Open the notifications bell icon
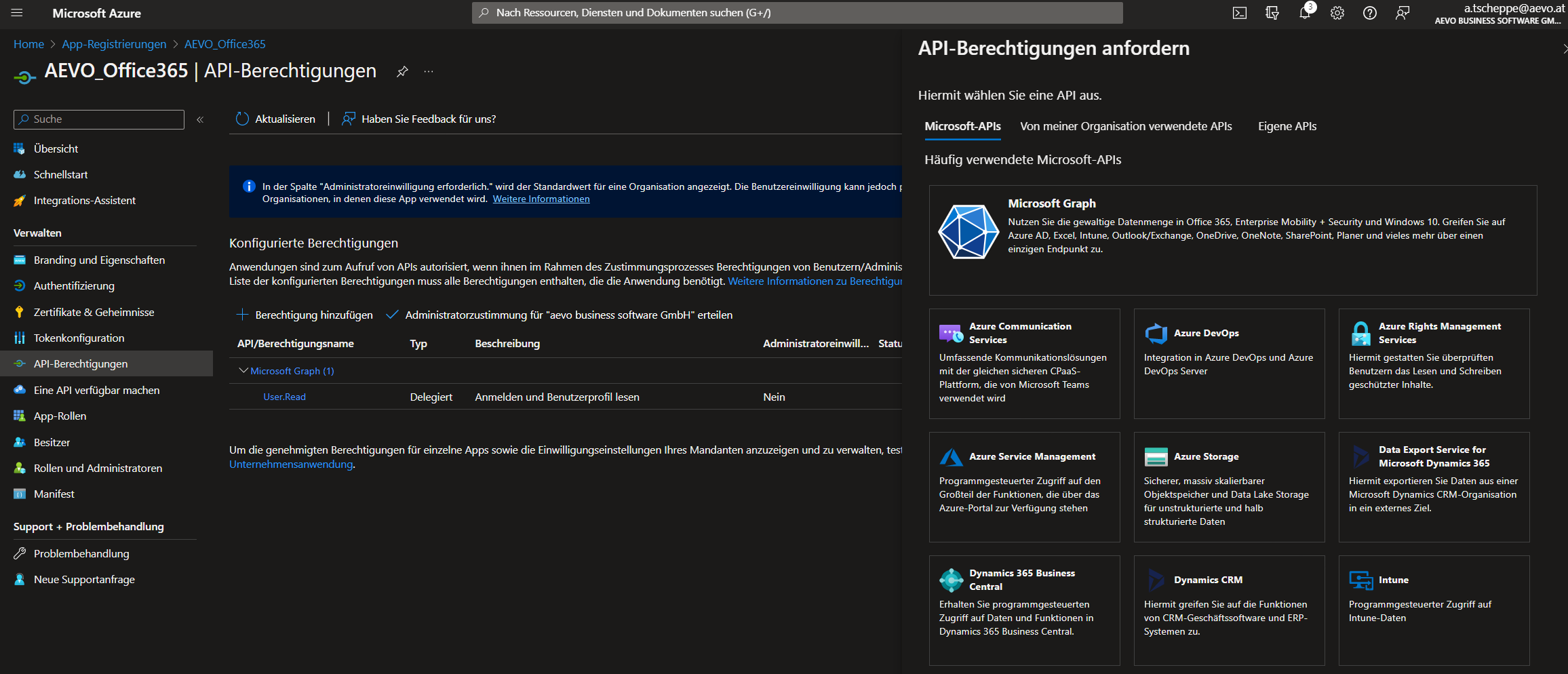 [1304, 13]
